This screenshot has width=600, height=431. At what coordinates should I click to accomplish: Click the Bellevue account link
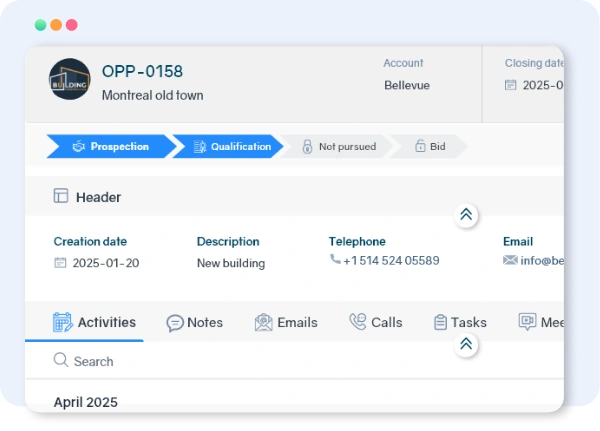click(x=406, y=85)
